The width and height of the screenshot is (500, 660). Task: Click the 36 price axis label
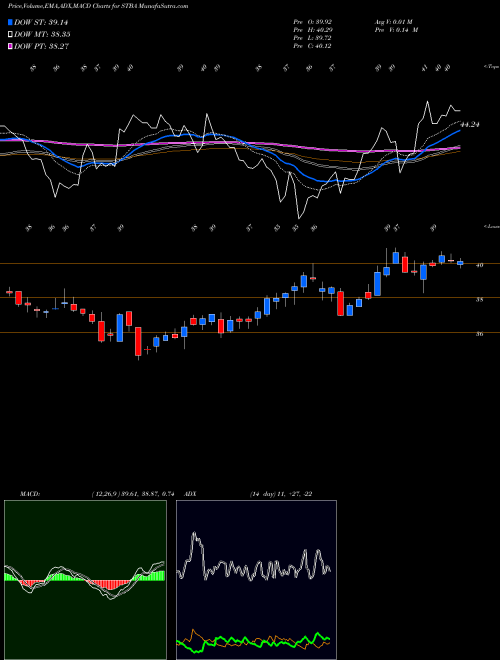[479, 334]
